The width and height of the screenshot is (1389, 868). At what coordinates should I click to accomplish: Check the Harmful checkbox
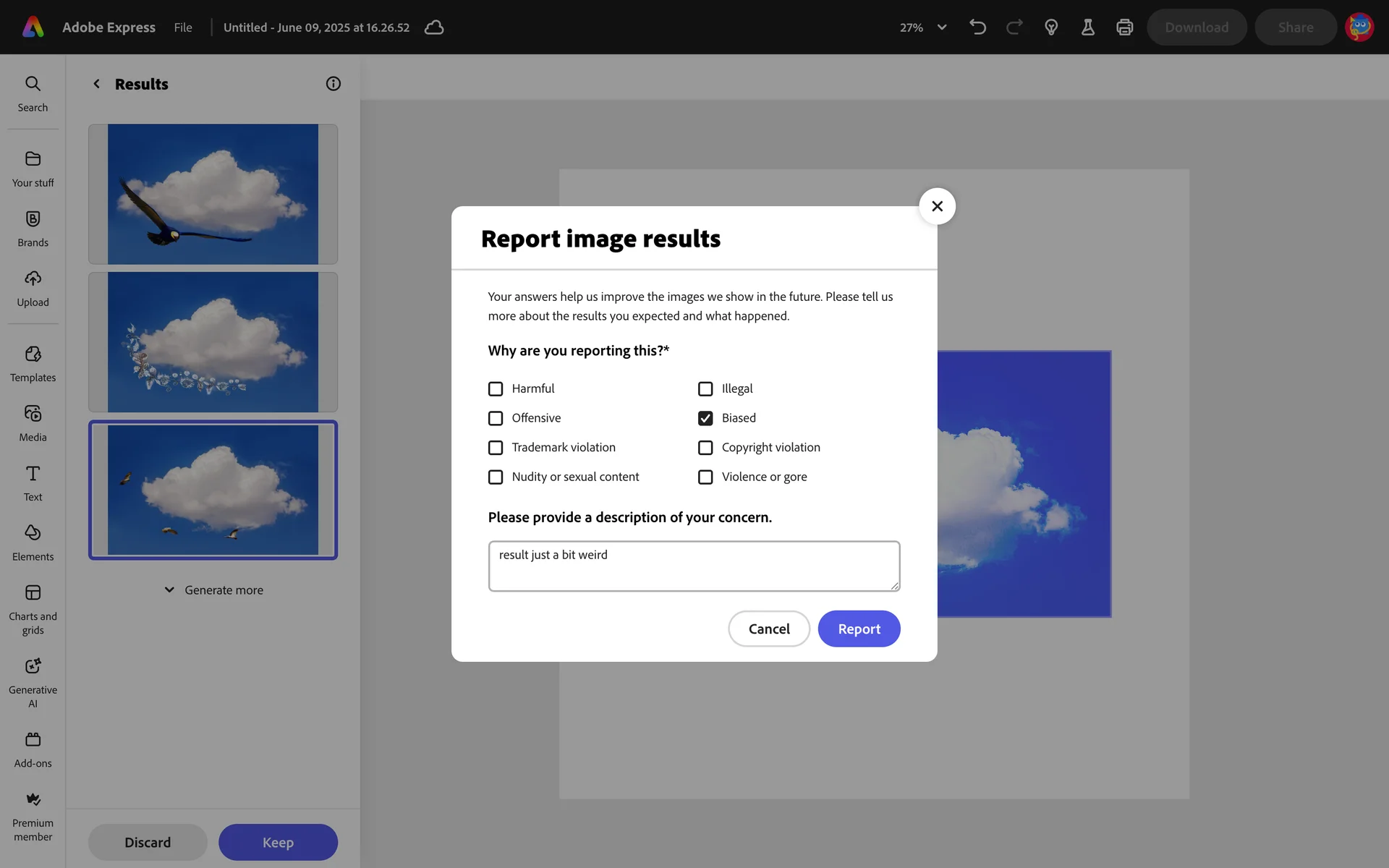(x=496, y=389)
